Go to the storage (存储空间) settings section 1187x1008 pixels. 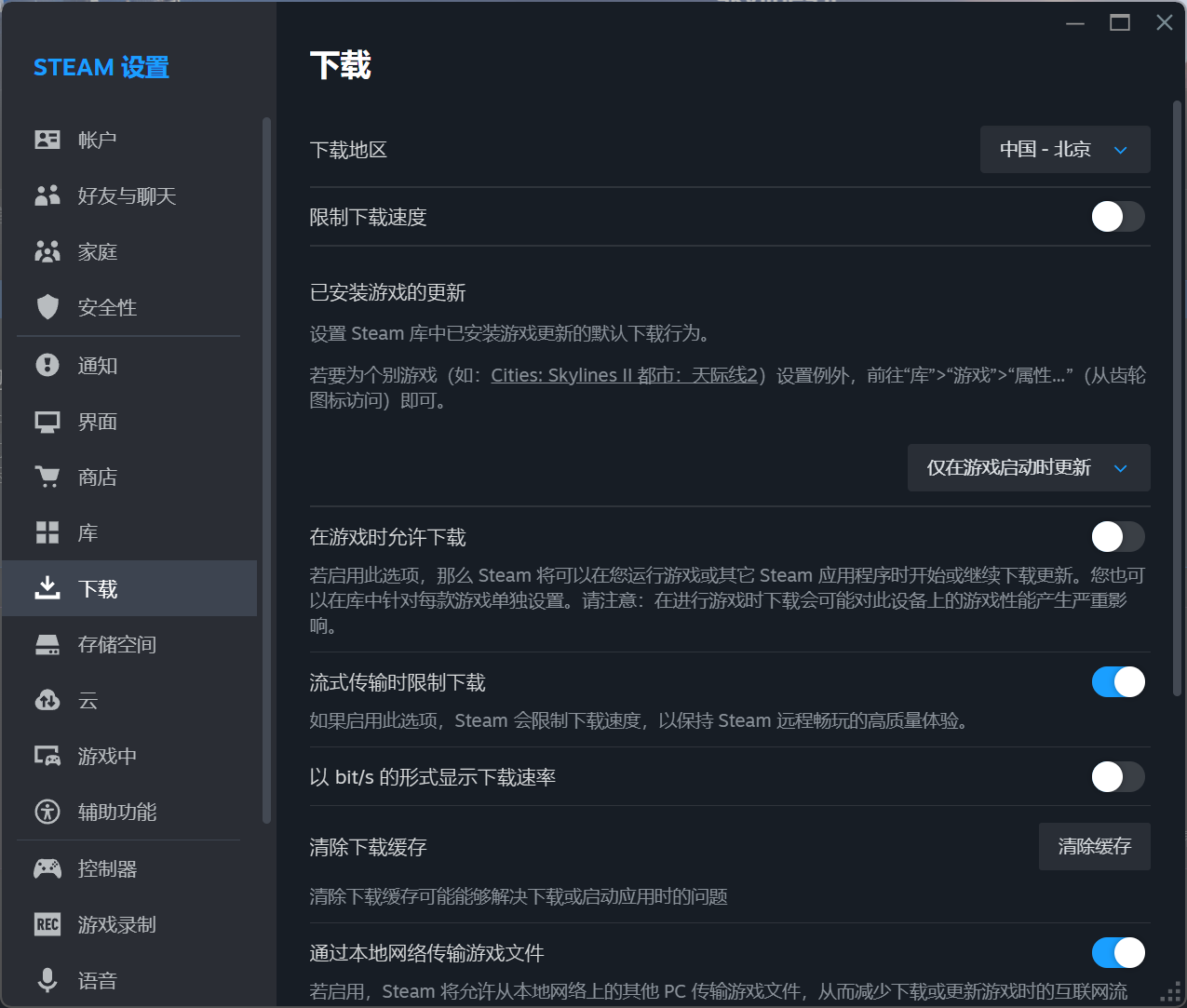click(x=116, y=644)
